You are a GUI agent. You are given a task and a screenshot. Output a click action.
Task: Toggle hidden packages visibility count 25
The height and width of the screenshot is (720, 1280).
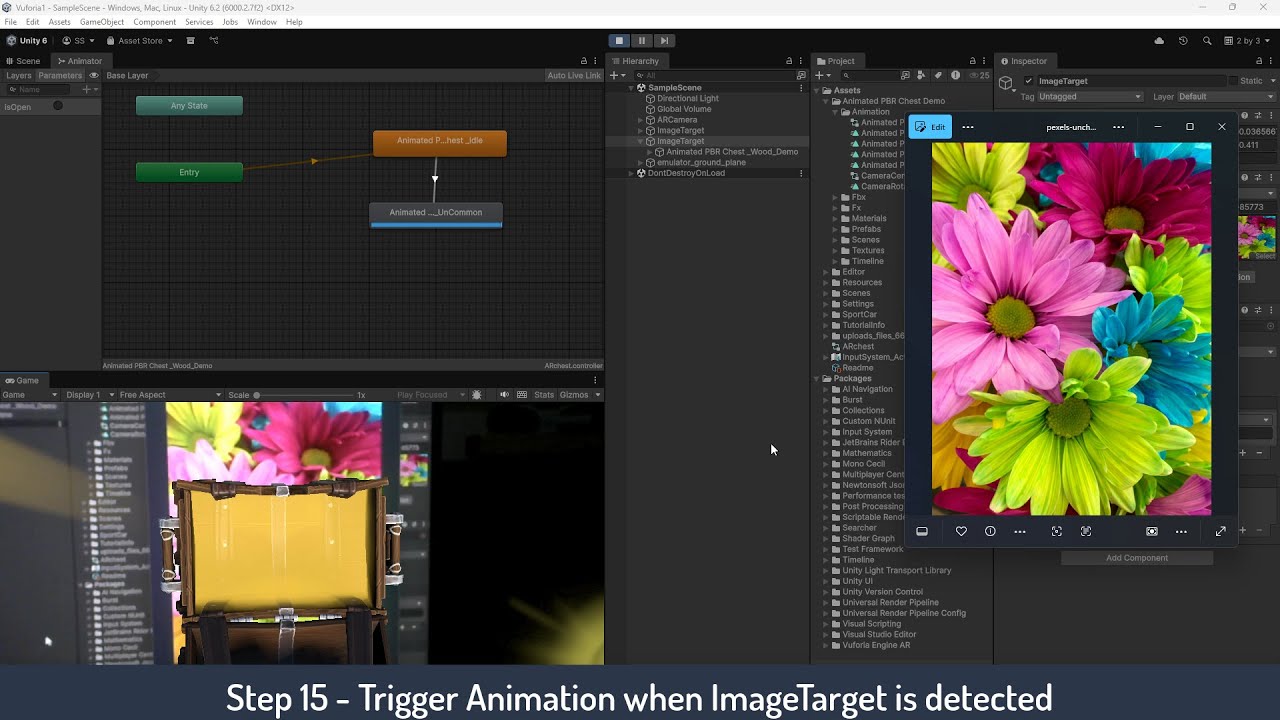click(978, 75)
